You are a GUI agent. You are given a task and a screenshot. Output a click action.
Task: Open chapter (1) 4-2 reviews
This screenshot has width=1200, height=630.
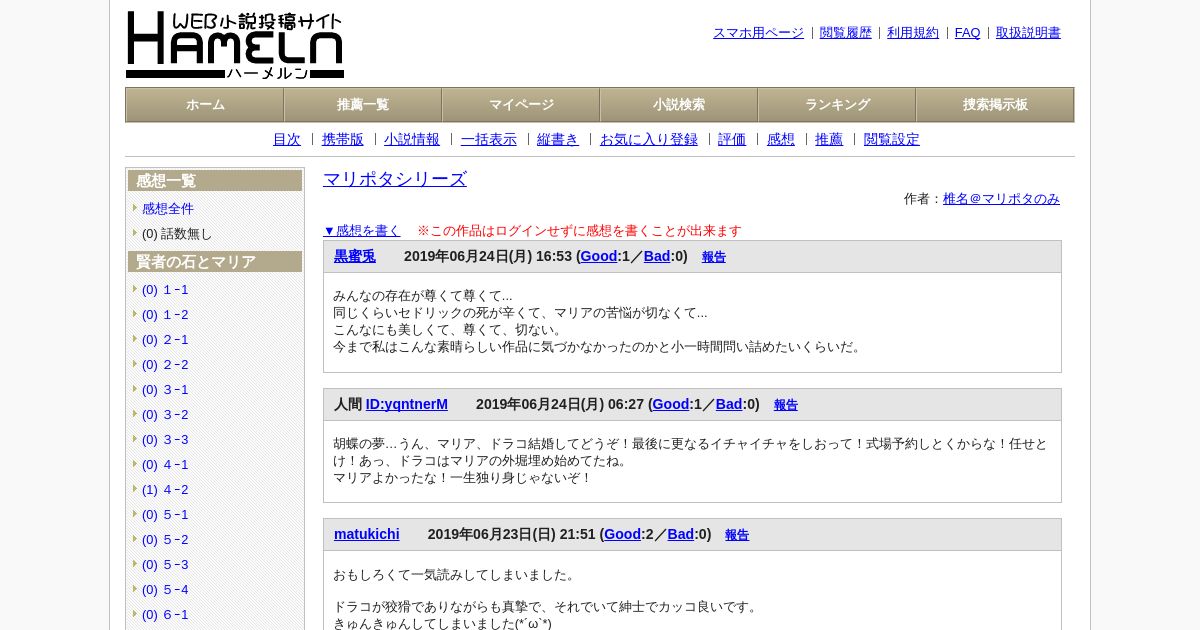point(165,490)
